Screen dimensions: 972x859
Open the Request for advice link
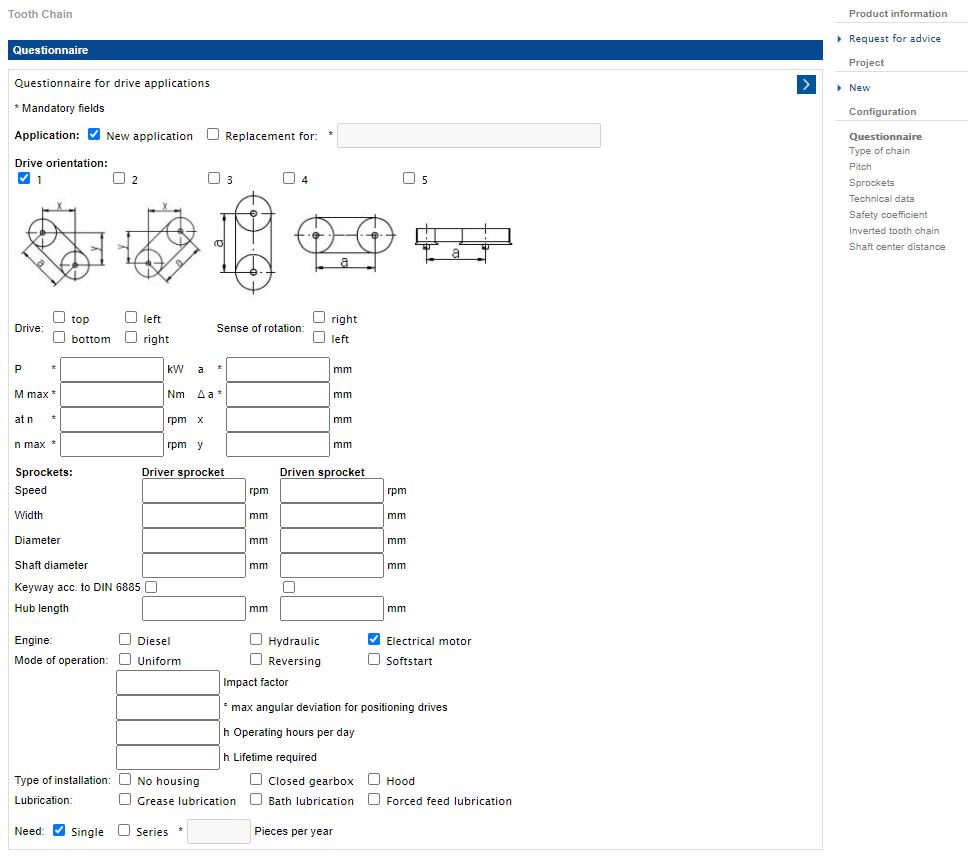pyautogui.click(x=895, y=38)
